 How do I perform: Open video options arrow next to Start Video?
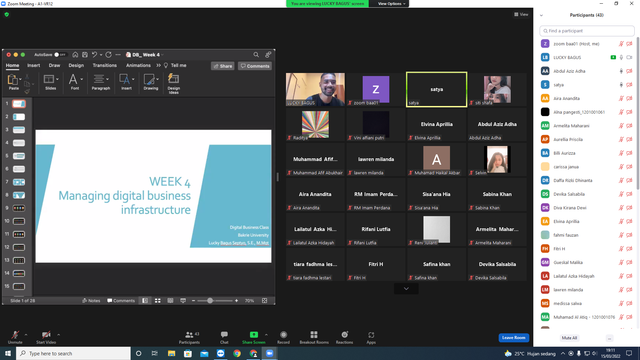58,335
